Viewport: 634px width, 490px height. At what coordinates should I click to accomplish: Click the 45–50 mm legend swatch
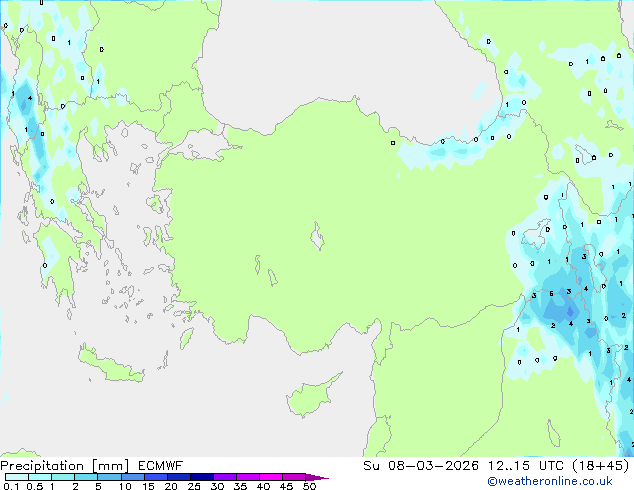[294, 477]
